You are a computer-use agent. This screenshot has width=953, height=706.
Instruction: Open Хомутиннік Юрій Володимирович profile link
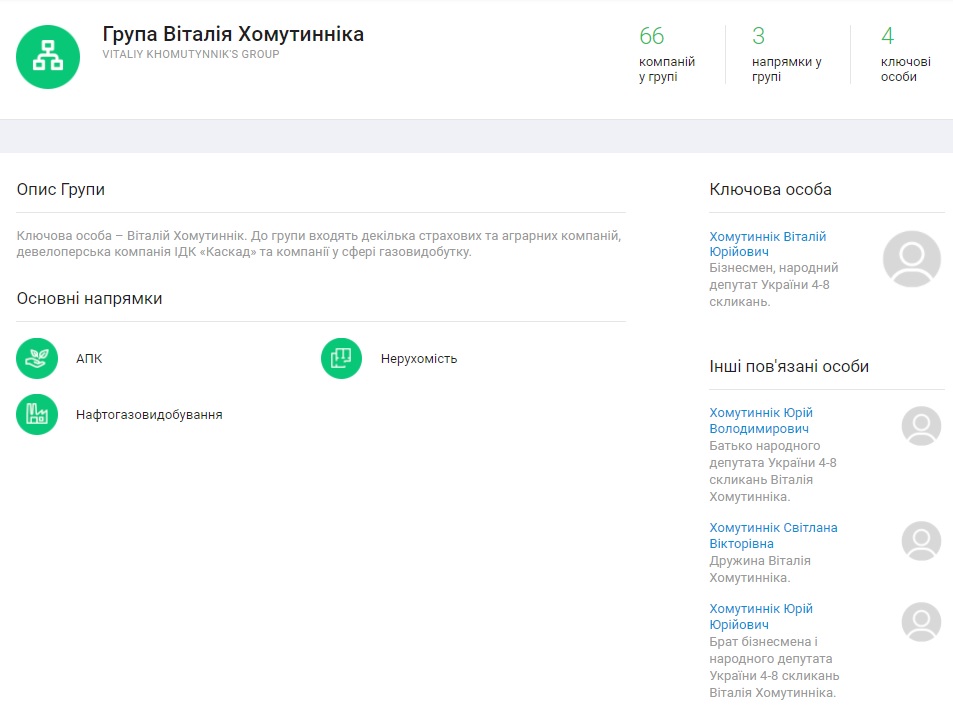point(760,420)
